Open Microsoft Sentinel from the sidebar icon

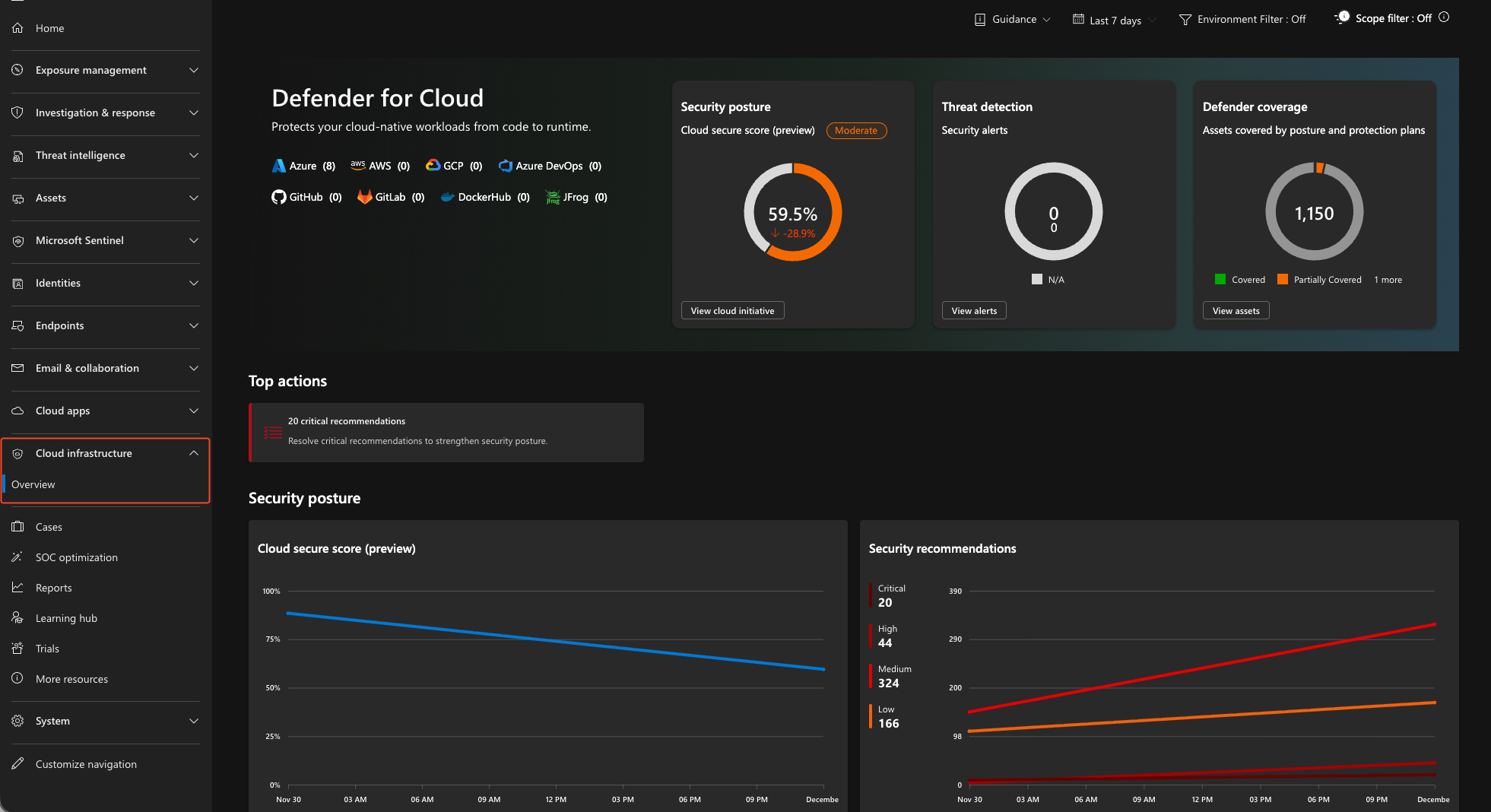pyautogui.click(x=17, y=240)
